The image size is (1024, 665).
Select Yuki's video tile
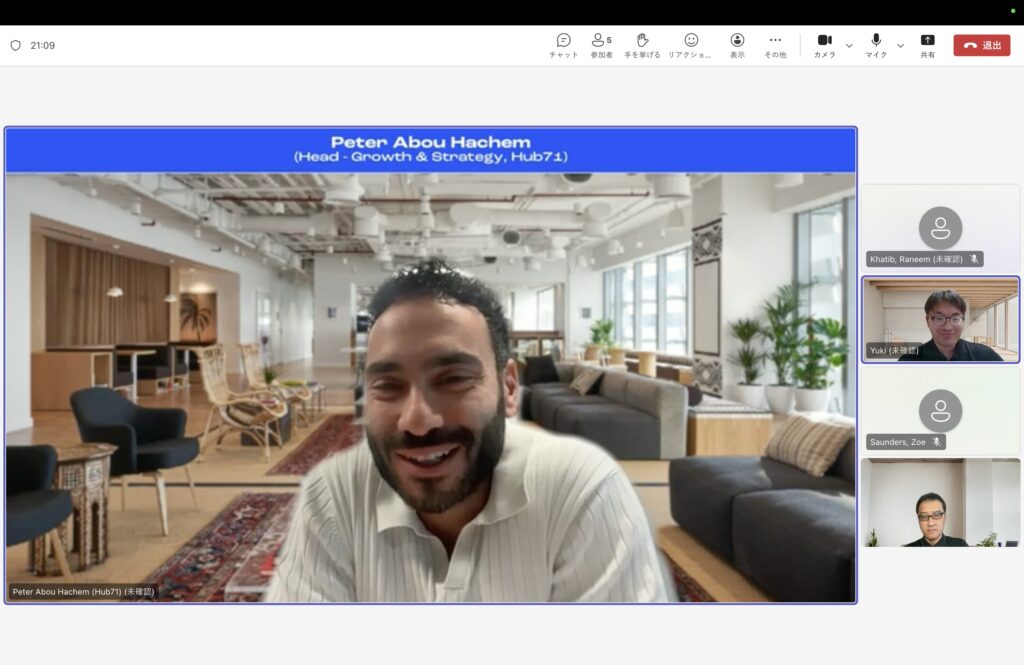[940, 318]
